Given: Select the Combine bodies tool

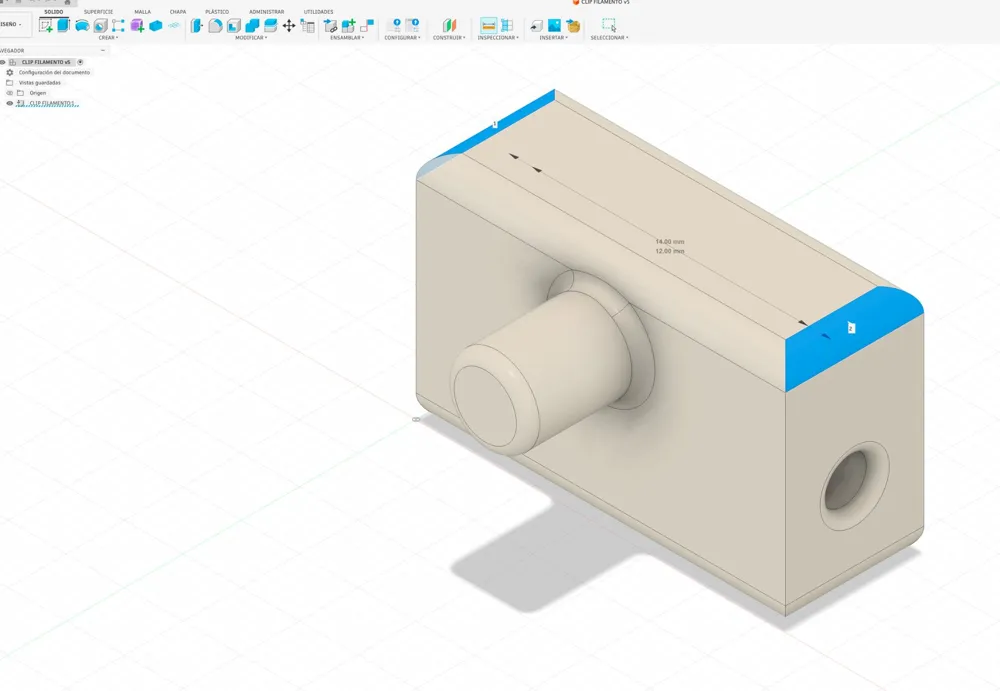Looking at the screenshot, I should coord(252,26).
